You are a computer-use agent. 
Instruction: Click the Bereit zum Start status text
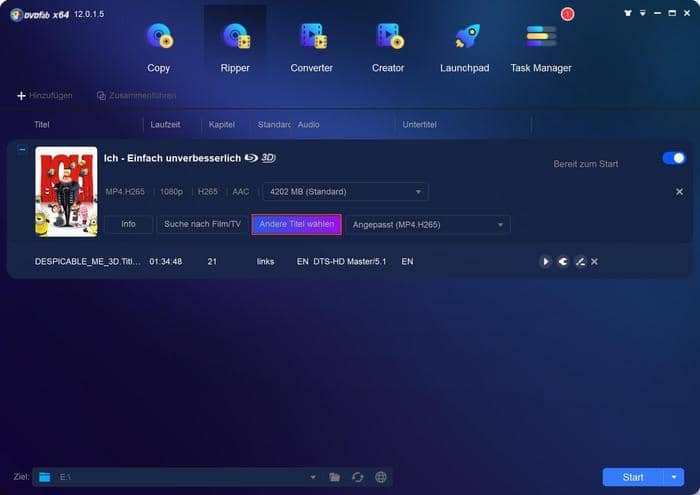click(586, 164)
